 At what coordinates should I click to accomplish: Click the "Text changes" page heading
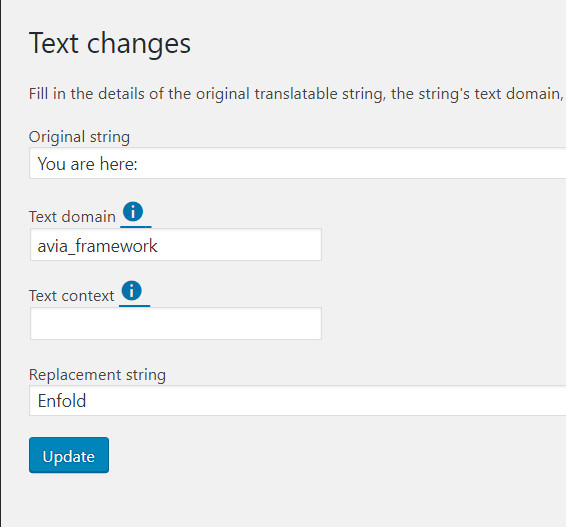point(110,43)
